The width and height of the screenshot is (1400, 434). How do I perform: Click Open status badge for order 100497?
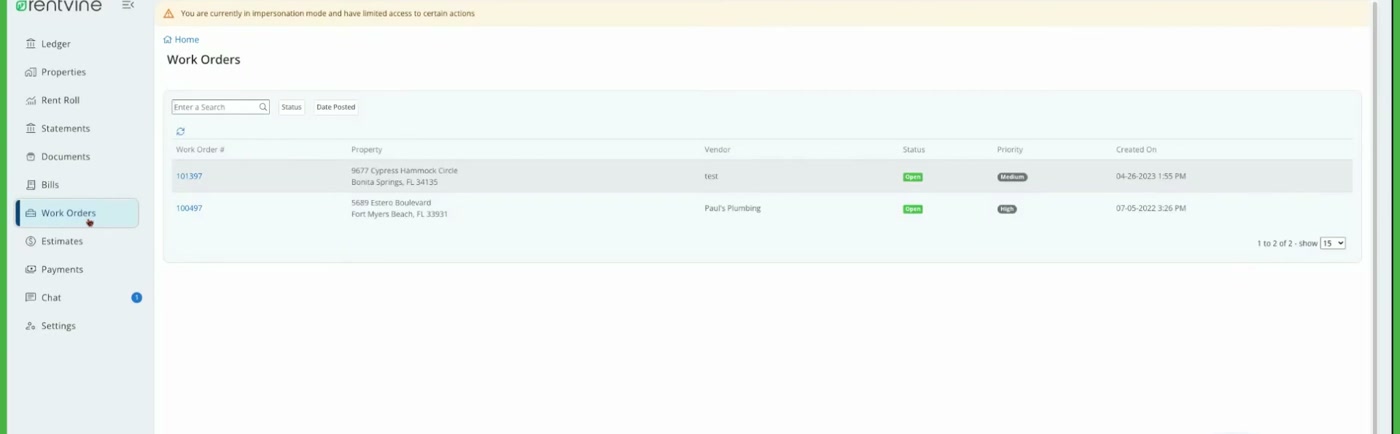pos(913,209)
